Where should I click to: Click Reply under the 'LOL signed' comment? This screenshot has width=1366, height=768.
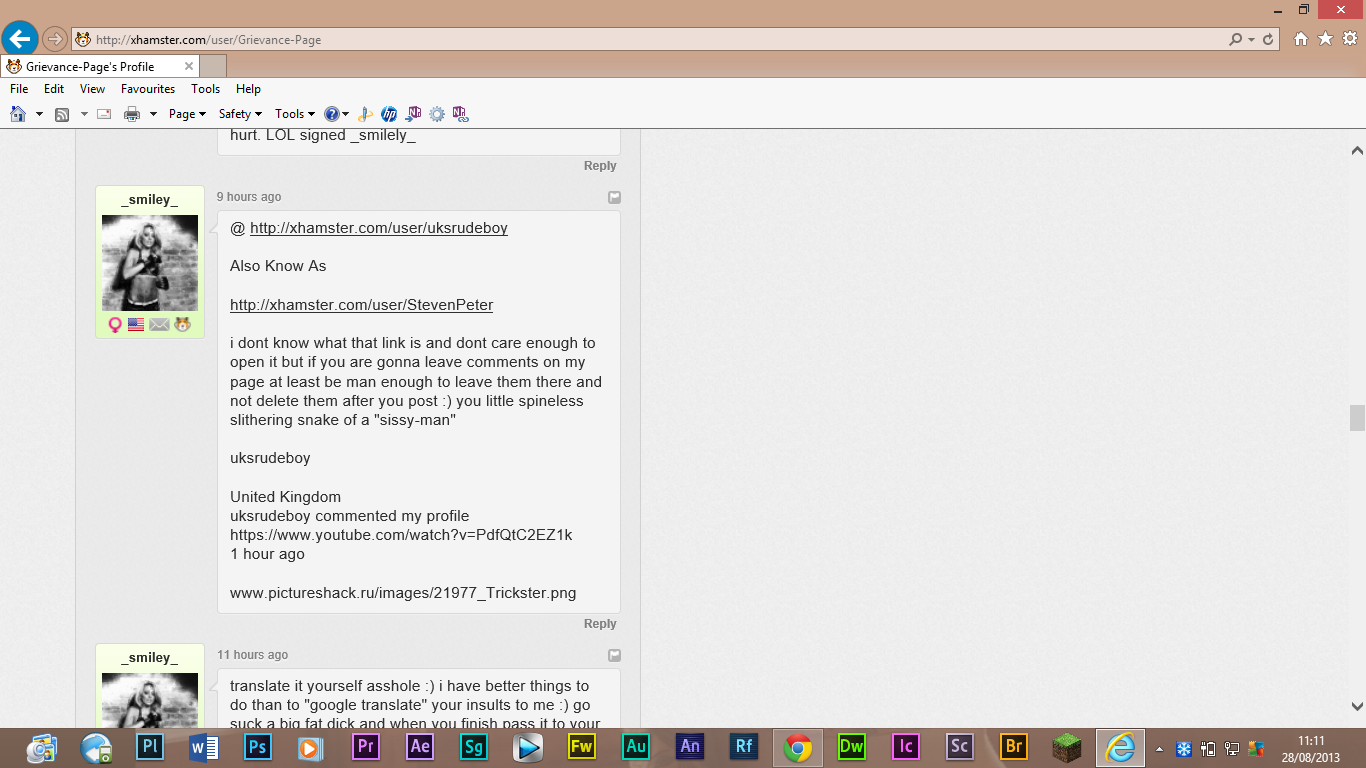click(x=600, y=166)
